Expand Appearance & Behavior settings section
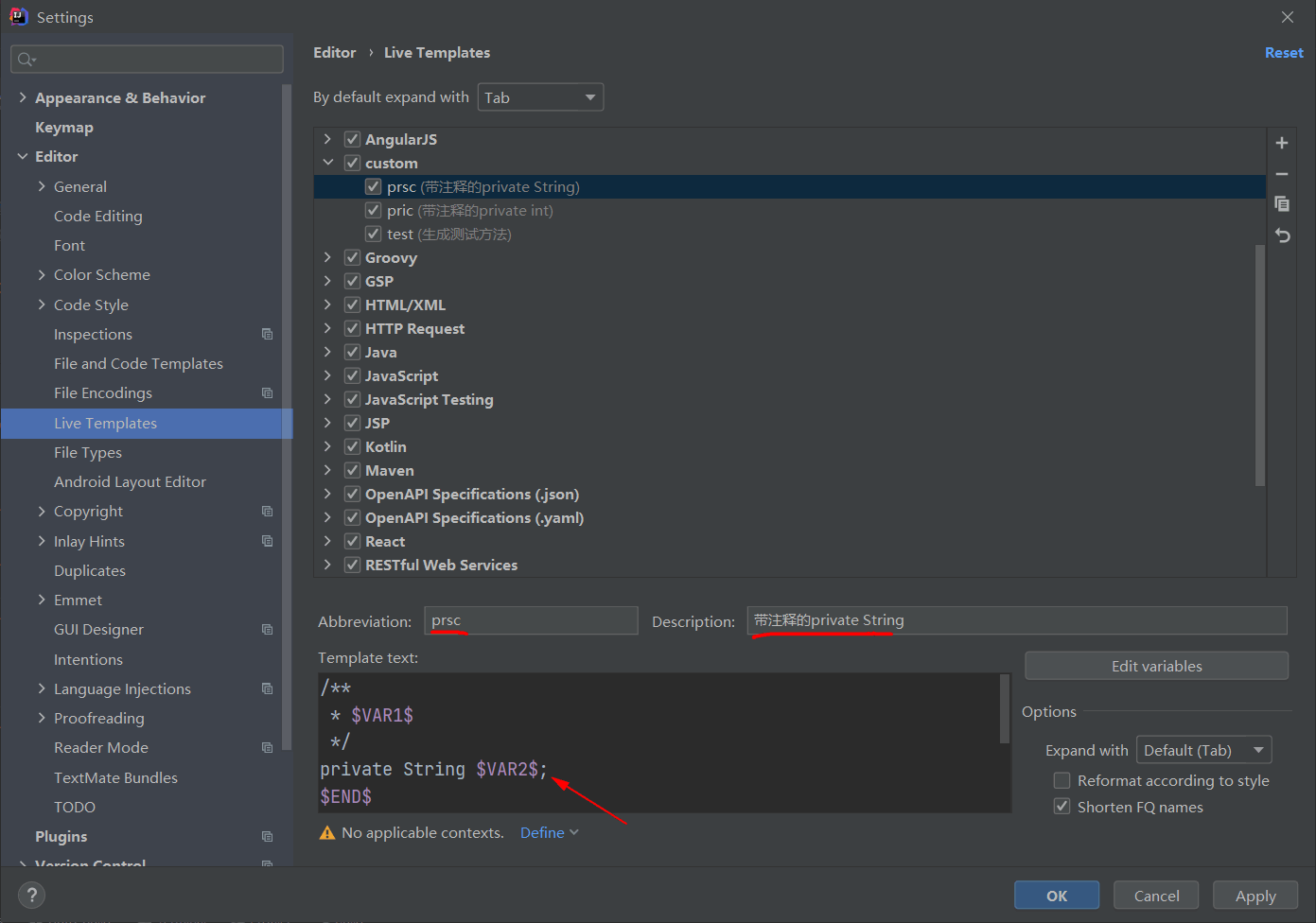Screen dimensions: 1316x923 click(x=23, y=97)
